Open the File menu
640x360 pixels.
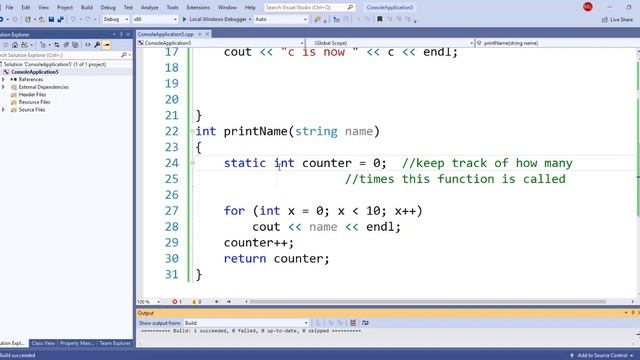point(9,7)
